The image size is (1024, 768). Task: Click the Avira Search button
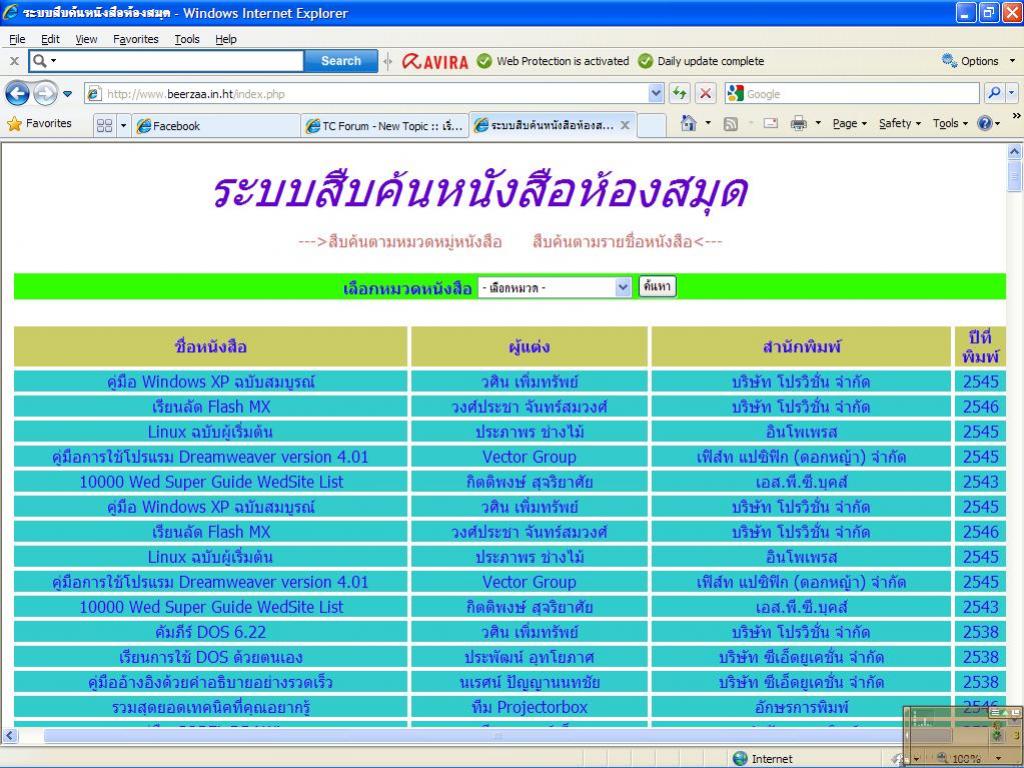coord(340,61)
